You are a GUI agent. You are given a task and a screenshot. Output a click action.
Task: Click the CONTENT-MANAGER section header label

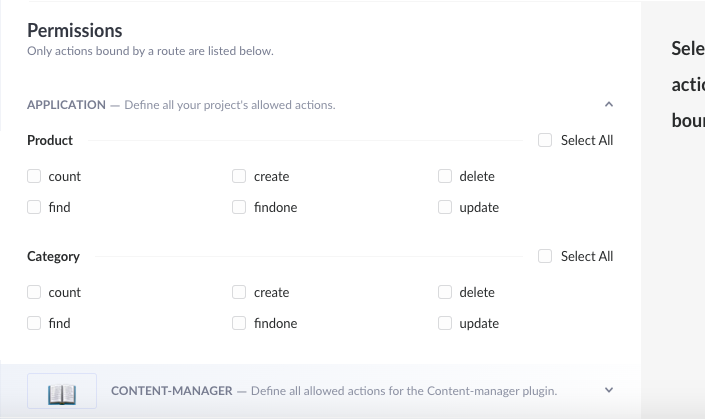[171, 391]
